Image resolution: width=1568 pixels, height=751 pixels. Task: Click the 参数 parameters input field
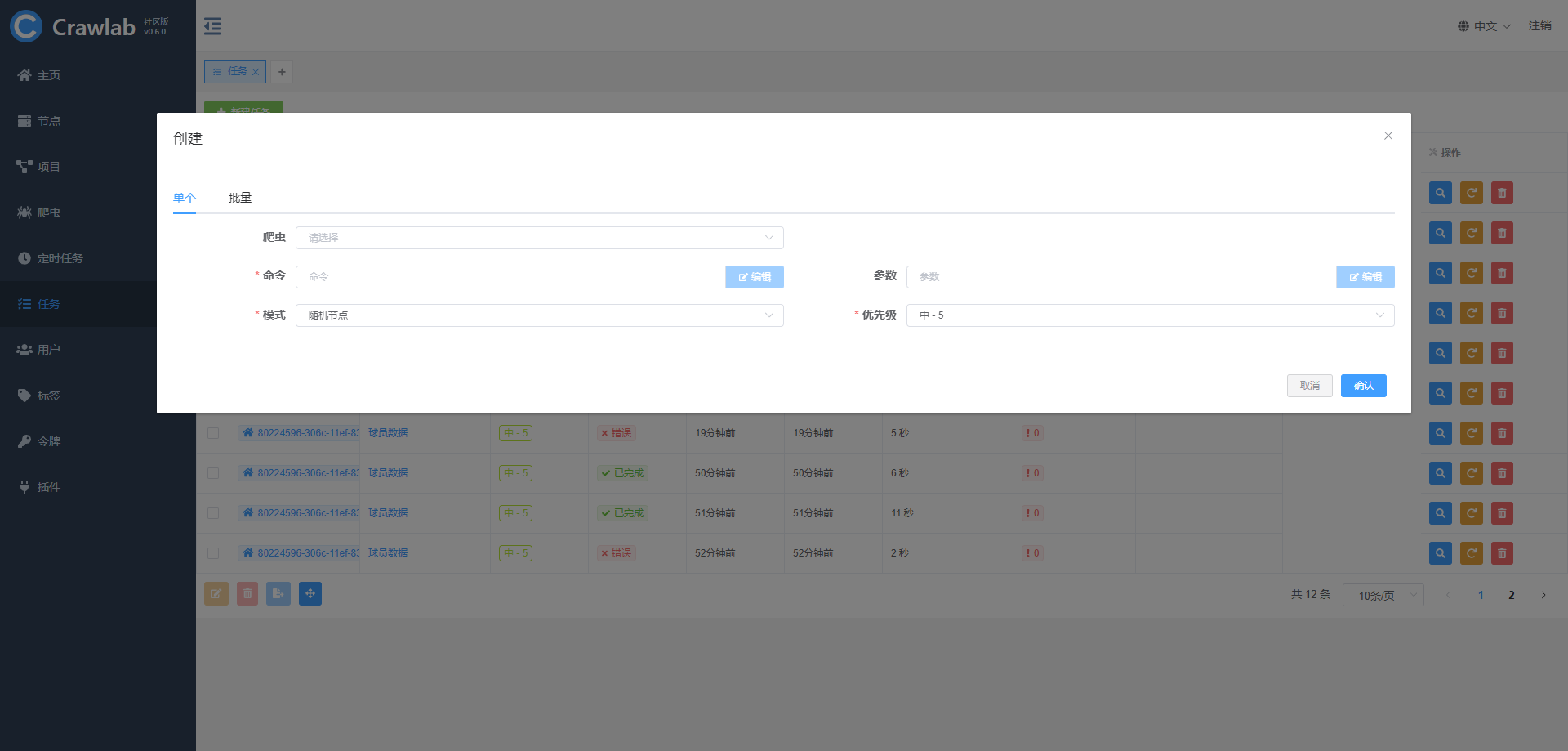coord(1121,277)
